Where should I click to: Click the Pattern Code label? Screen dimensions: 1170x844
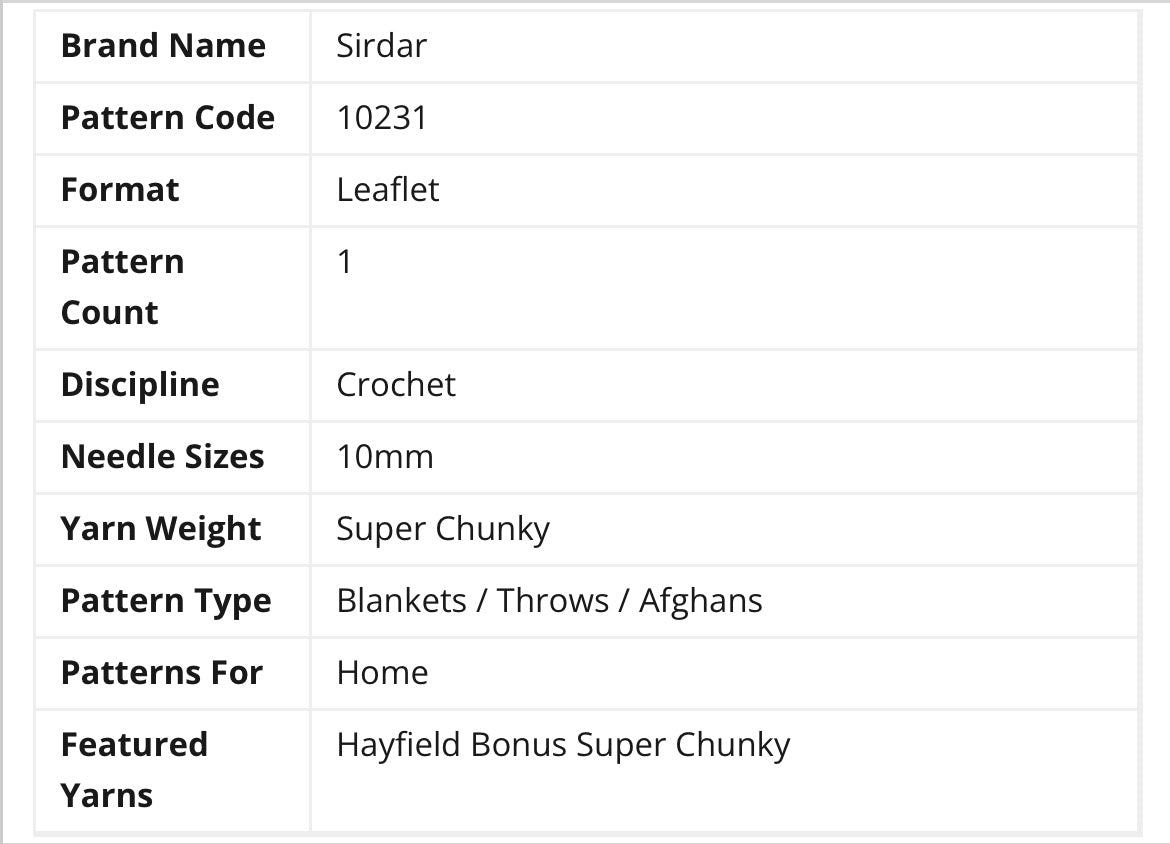(x=167, y=118)
